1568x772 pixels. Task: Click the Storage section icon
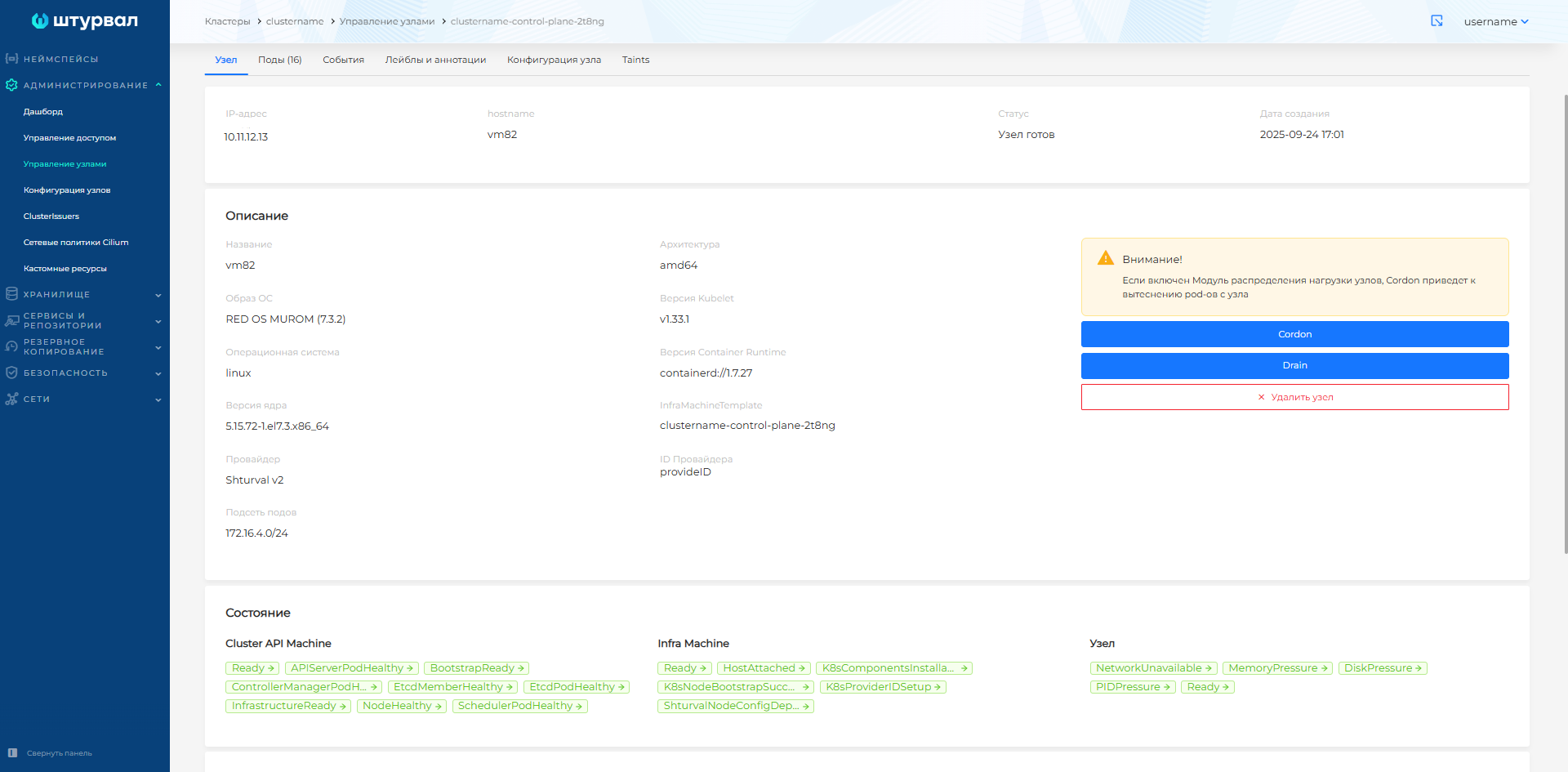[11, 294]
